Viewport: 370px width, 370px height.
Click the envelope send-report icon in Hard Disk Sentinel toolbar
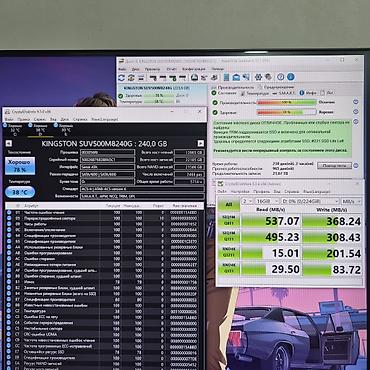point(236,77)
